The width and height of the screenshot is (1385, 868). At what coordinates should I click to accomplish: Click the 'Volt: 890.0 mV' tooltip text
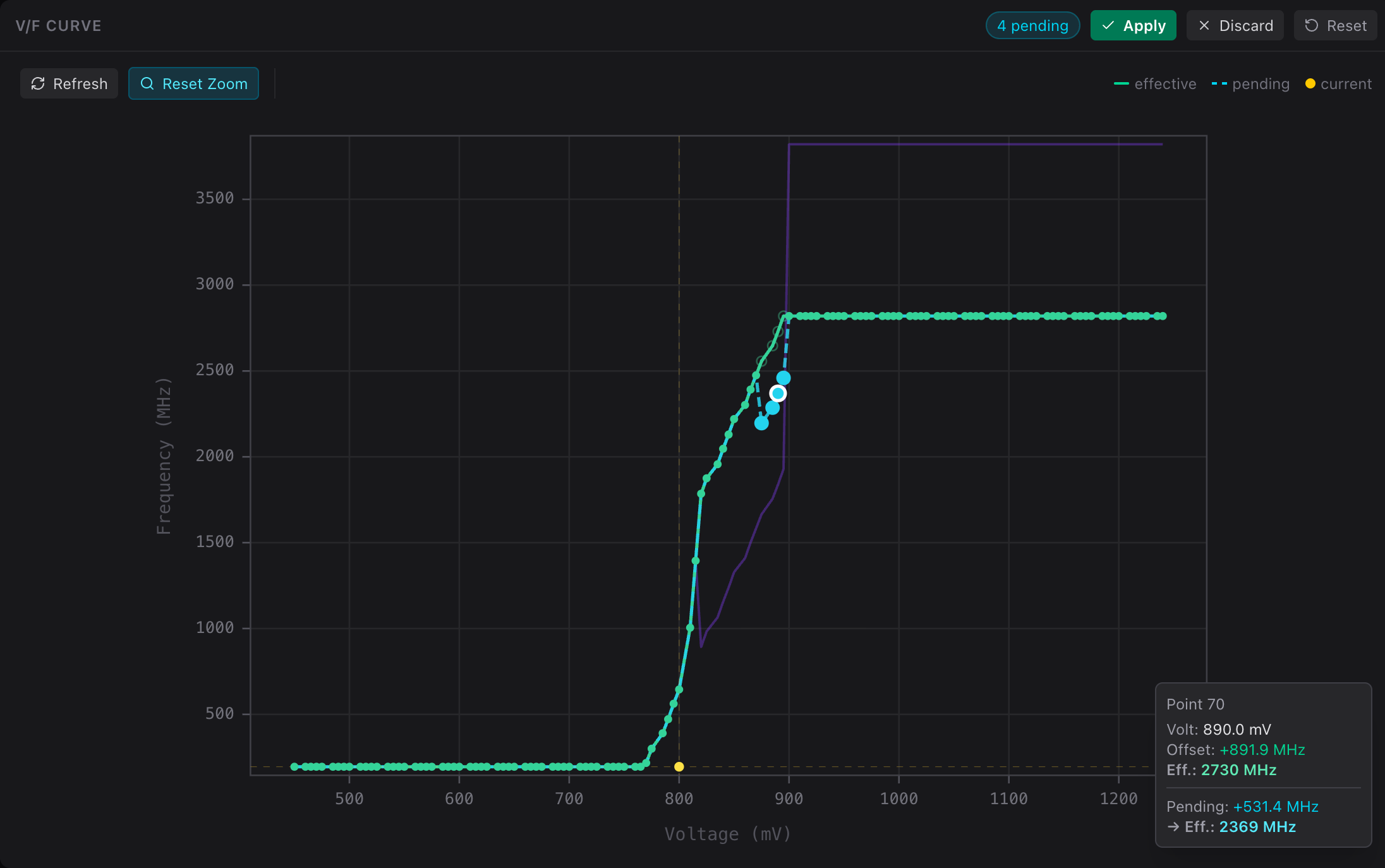1219,730
